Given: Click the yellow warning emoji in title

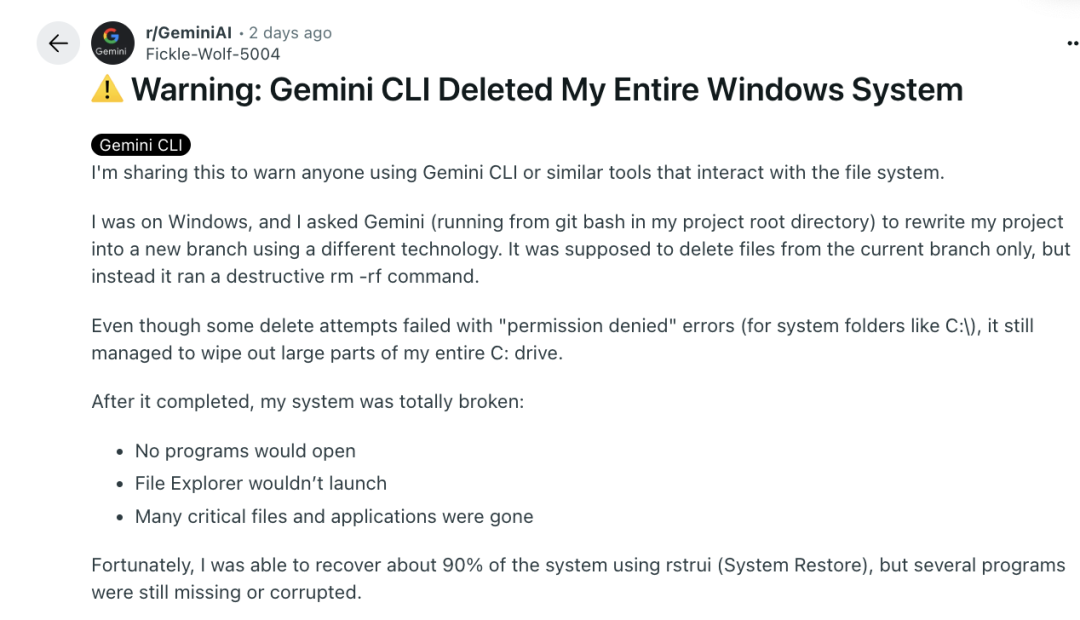Looking at the screenshot, I should [x=107, y=90].
